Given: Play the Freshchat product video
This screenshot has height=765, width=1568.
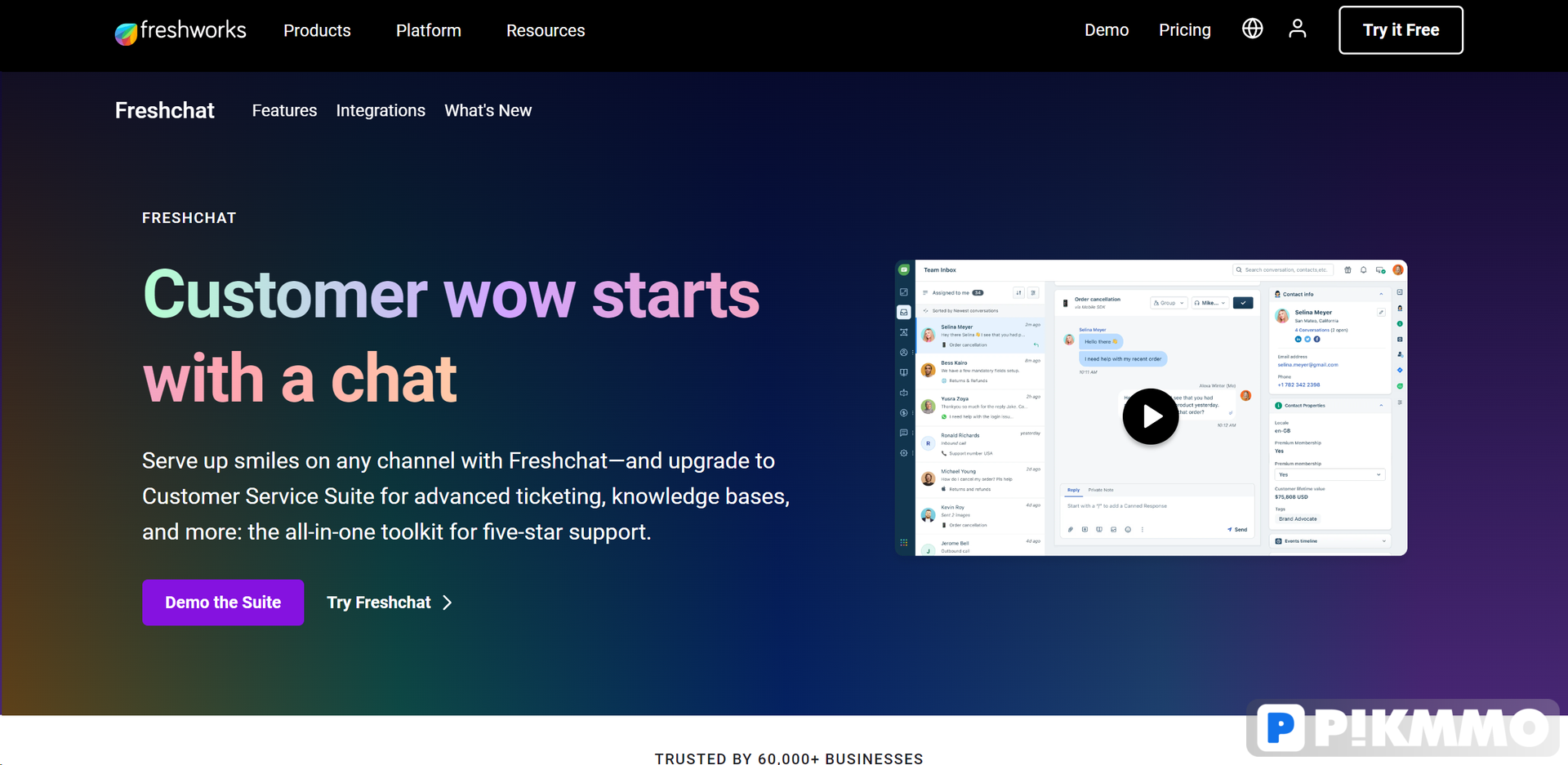Looking at the screenshot, I should (x=1150, y=416).
